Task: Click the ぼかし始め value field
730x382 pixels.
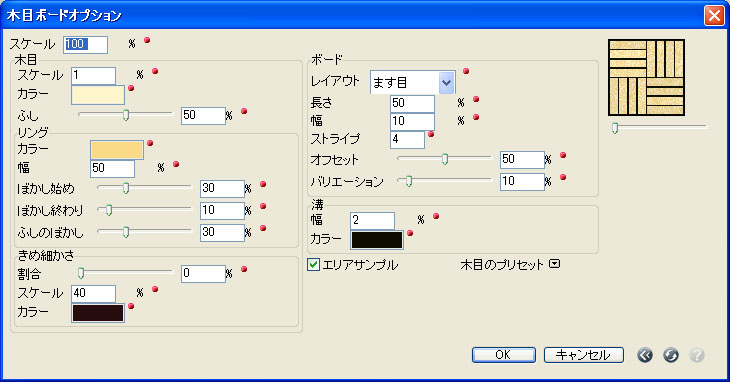Action: pos(223,188)
